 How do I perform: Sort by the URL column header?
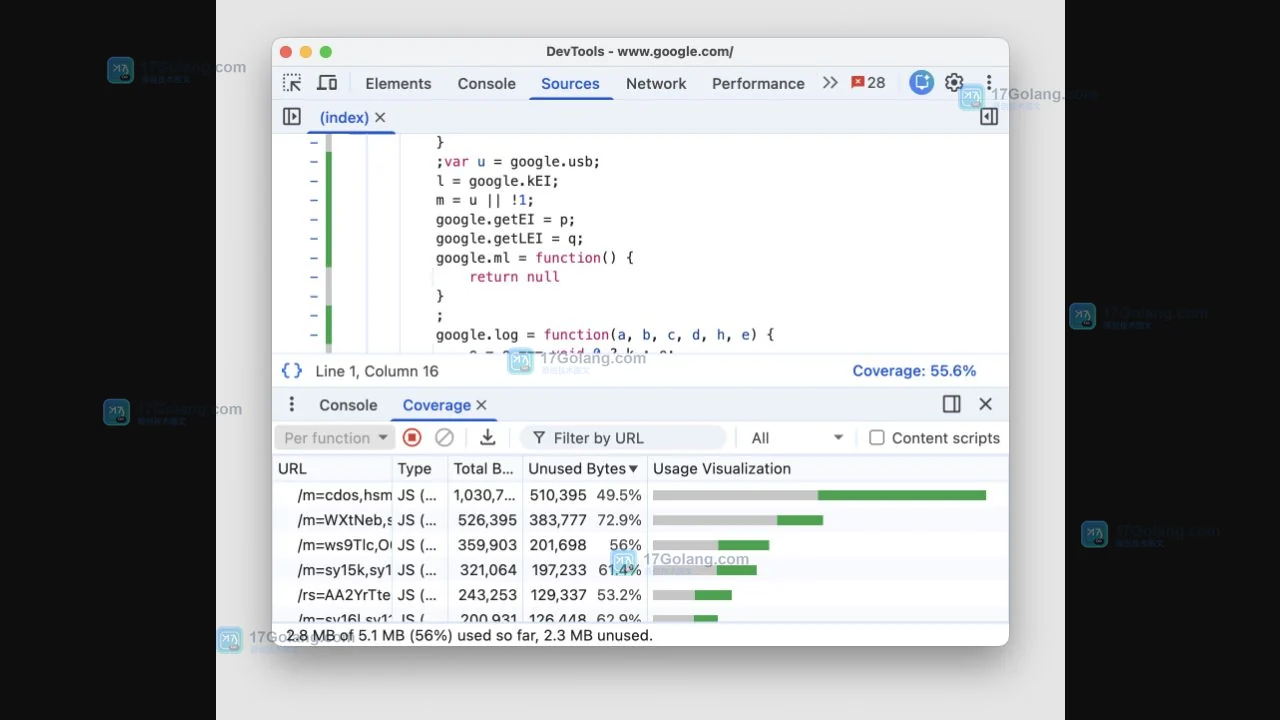pyautogui.click(x=333, y=469)
